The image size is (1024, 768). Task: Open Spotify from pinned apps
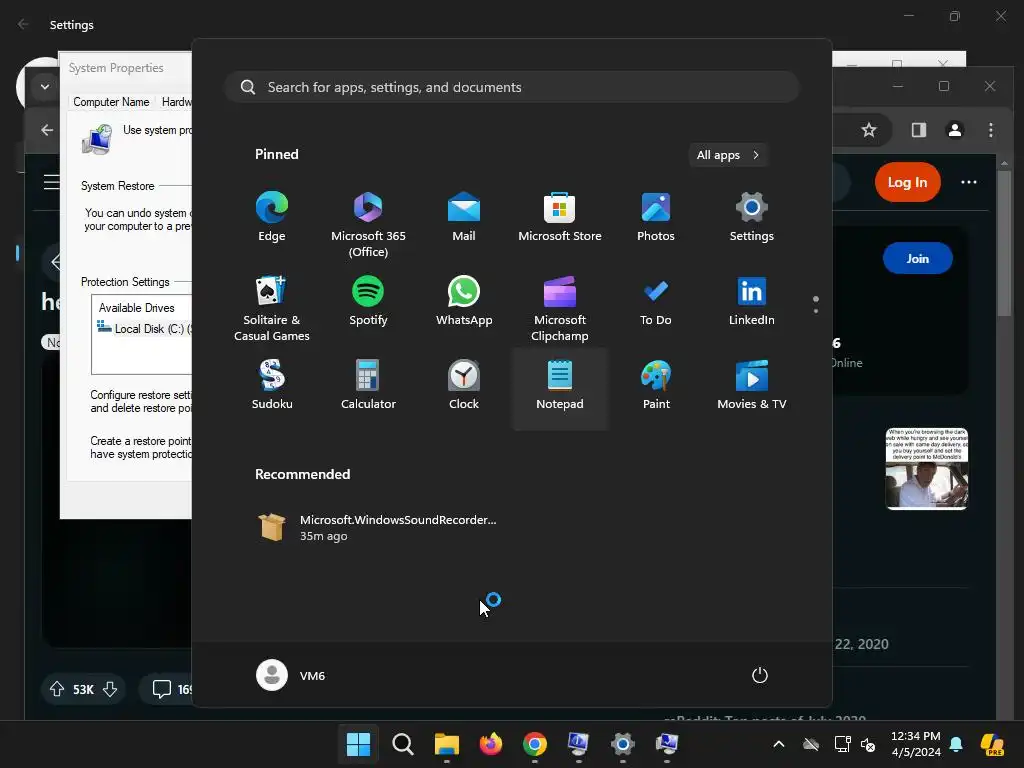(368, 302)
